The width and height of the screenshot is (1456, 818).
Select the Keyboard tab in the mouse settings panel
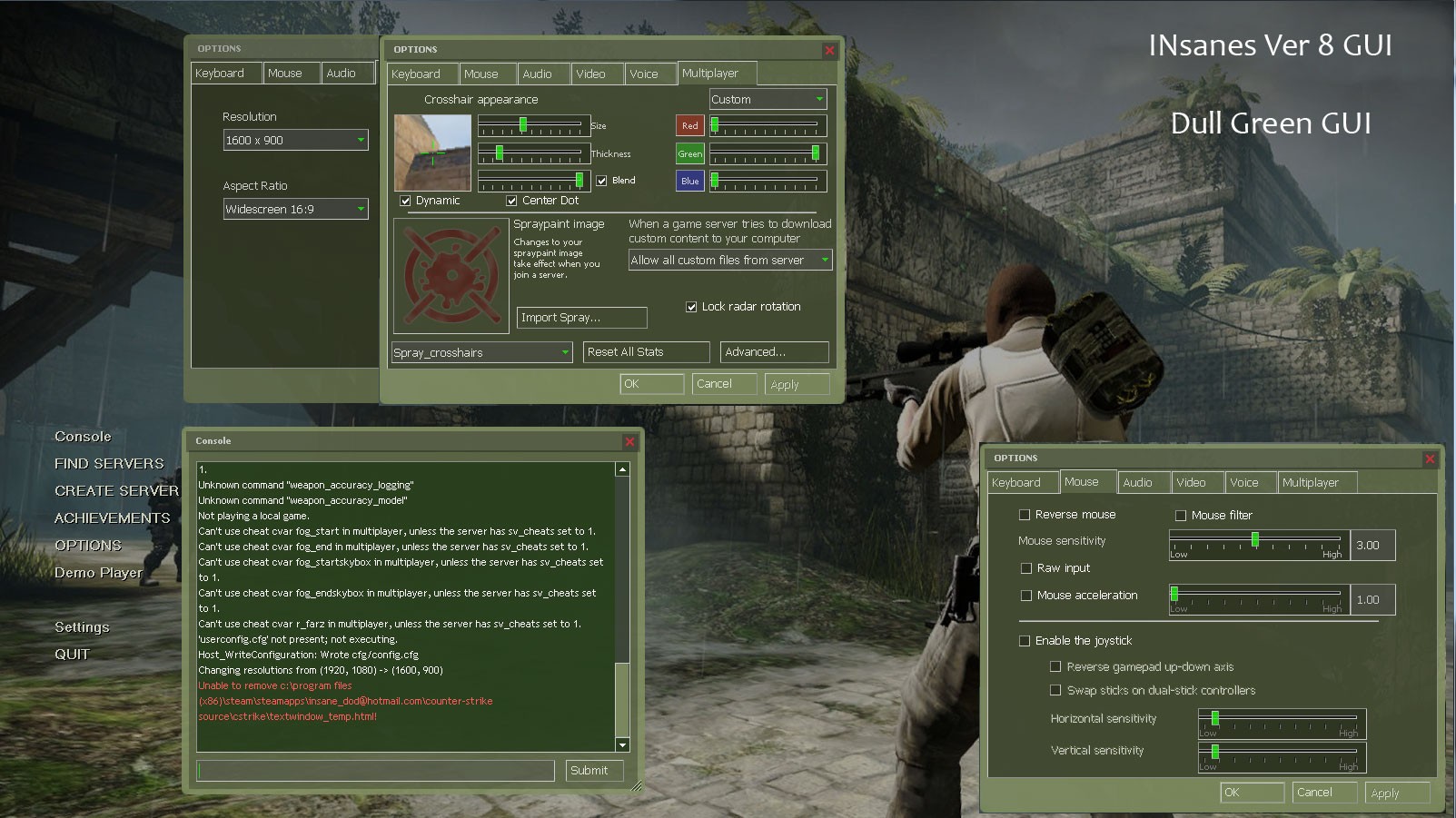[x=1021, y=482]
